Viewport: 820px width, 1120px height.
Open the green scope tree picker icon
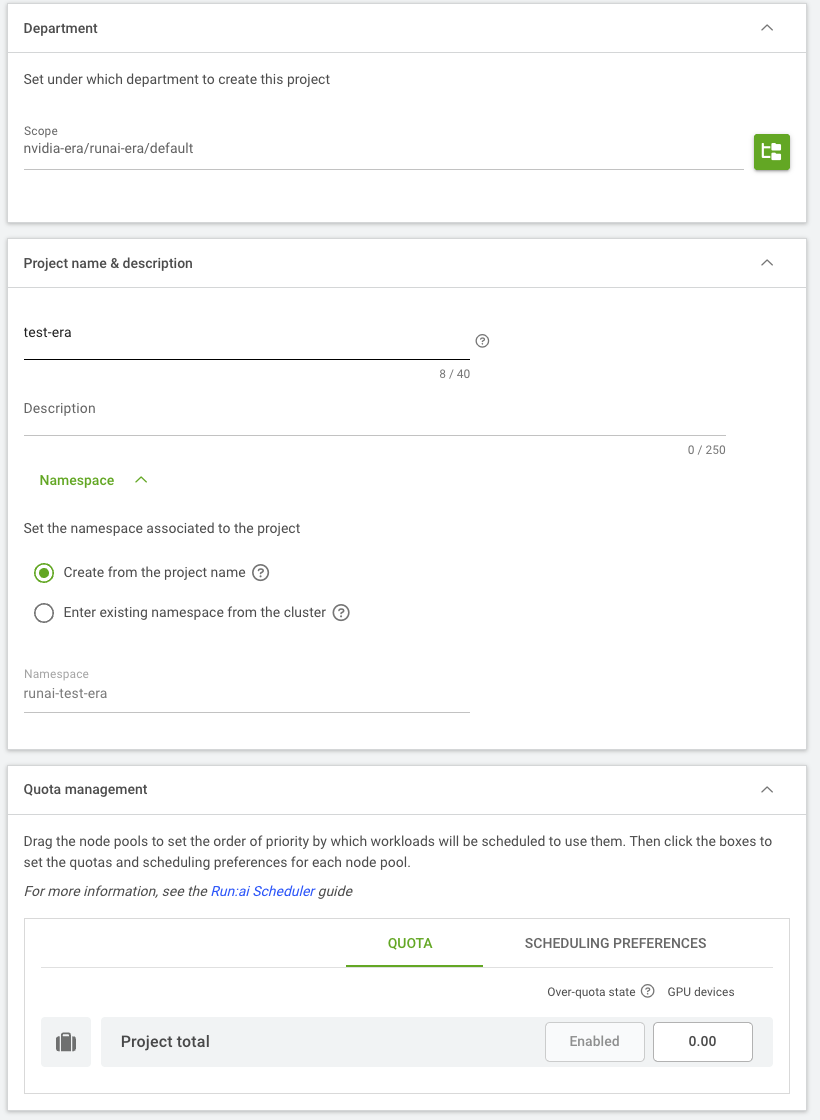tap(771, 151)
